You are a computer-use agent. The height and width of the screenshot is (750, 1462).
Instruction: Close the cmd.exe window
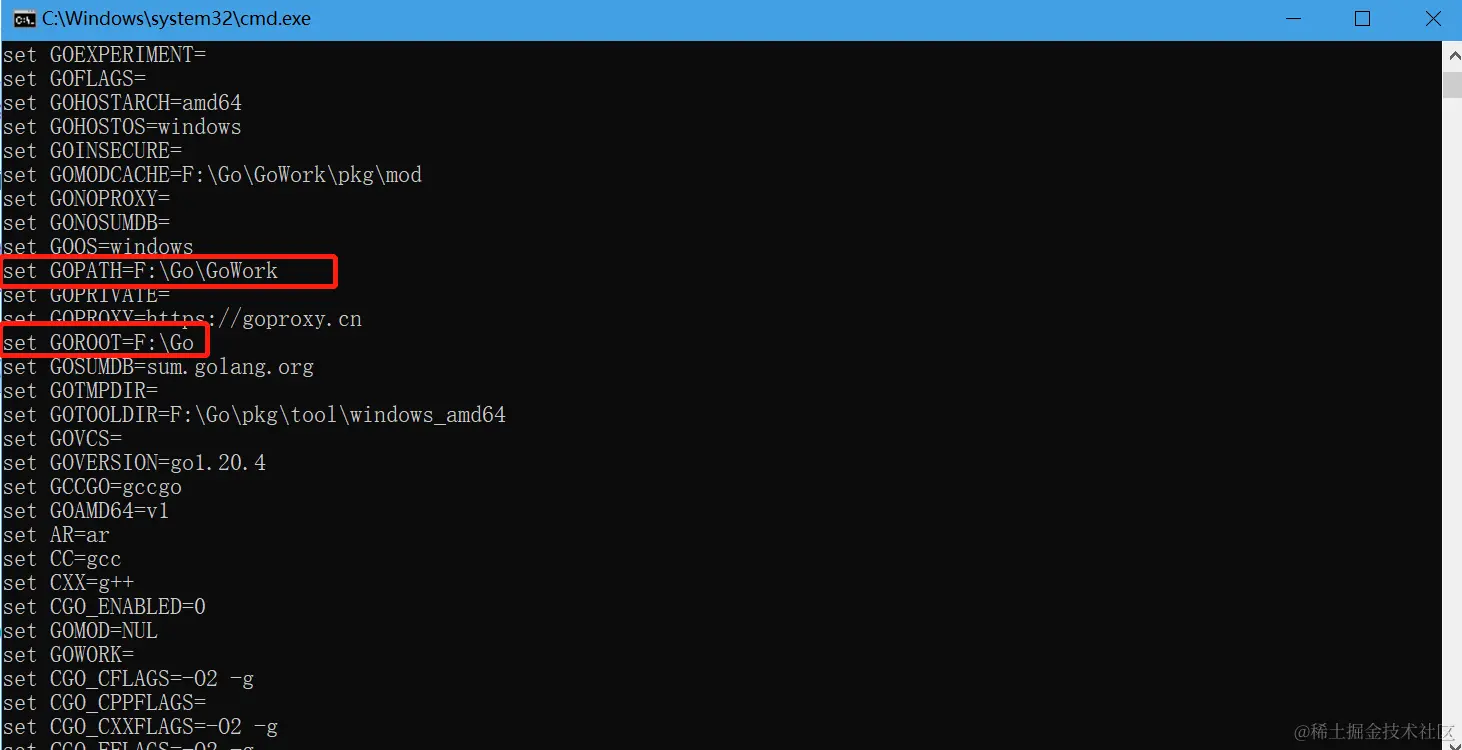(1433, 18)
